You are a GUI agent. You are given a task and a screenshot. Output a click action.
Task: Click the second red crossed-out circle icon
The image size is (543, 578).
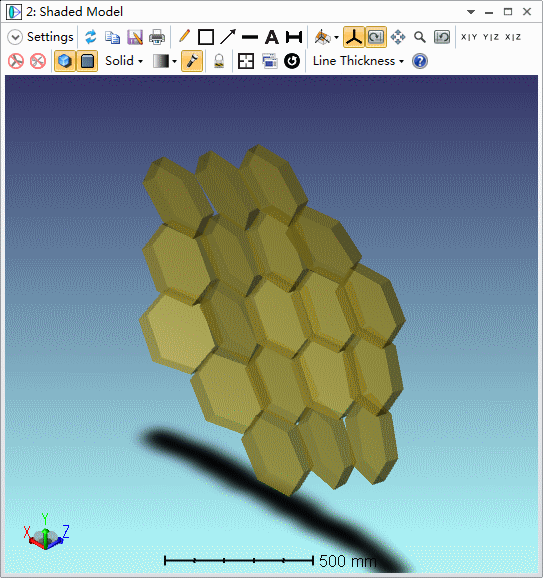[38, 61]
